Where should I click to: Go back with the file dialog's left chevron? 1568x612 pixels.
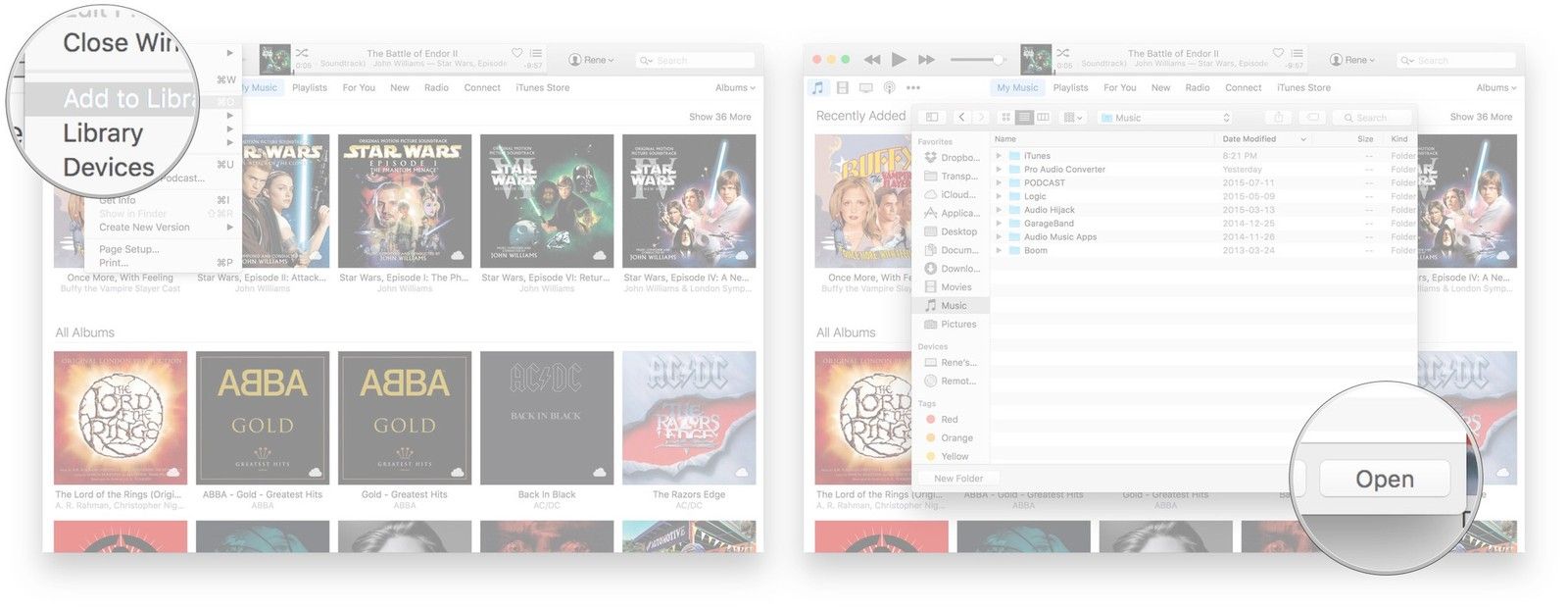pos(961,118)
